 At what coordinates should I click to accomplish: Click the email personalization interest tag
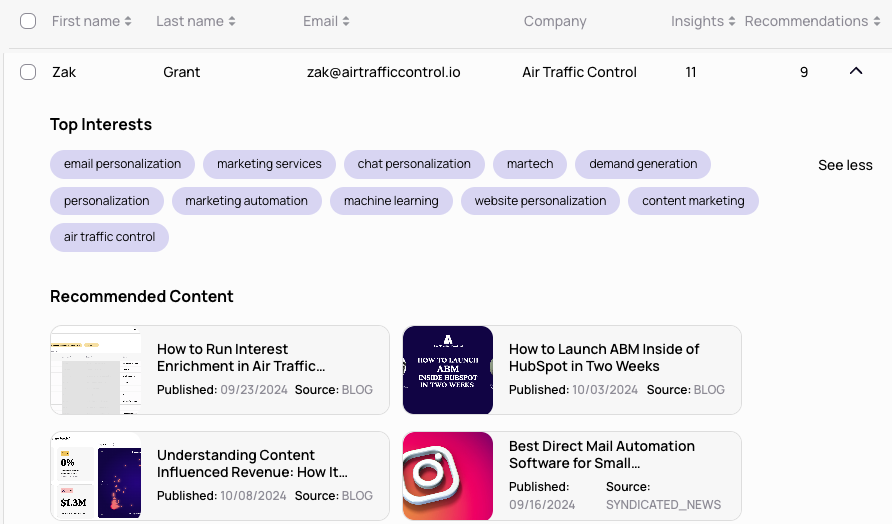[x=122, y=164]
